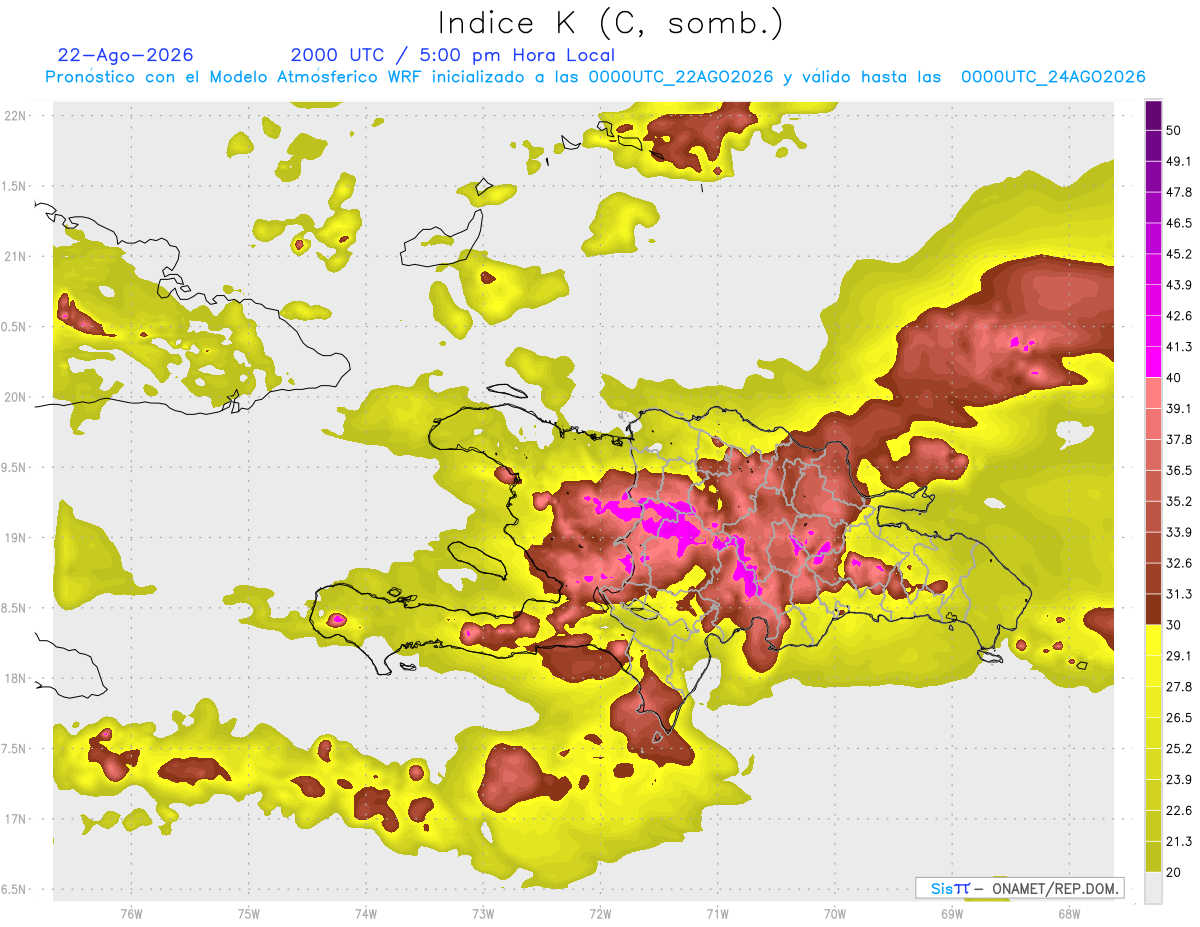
Task: Click the longitude axis label '71W'
Action: [x=717, y=914]
